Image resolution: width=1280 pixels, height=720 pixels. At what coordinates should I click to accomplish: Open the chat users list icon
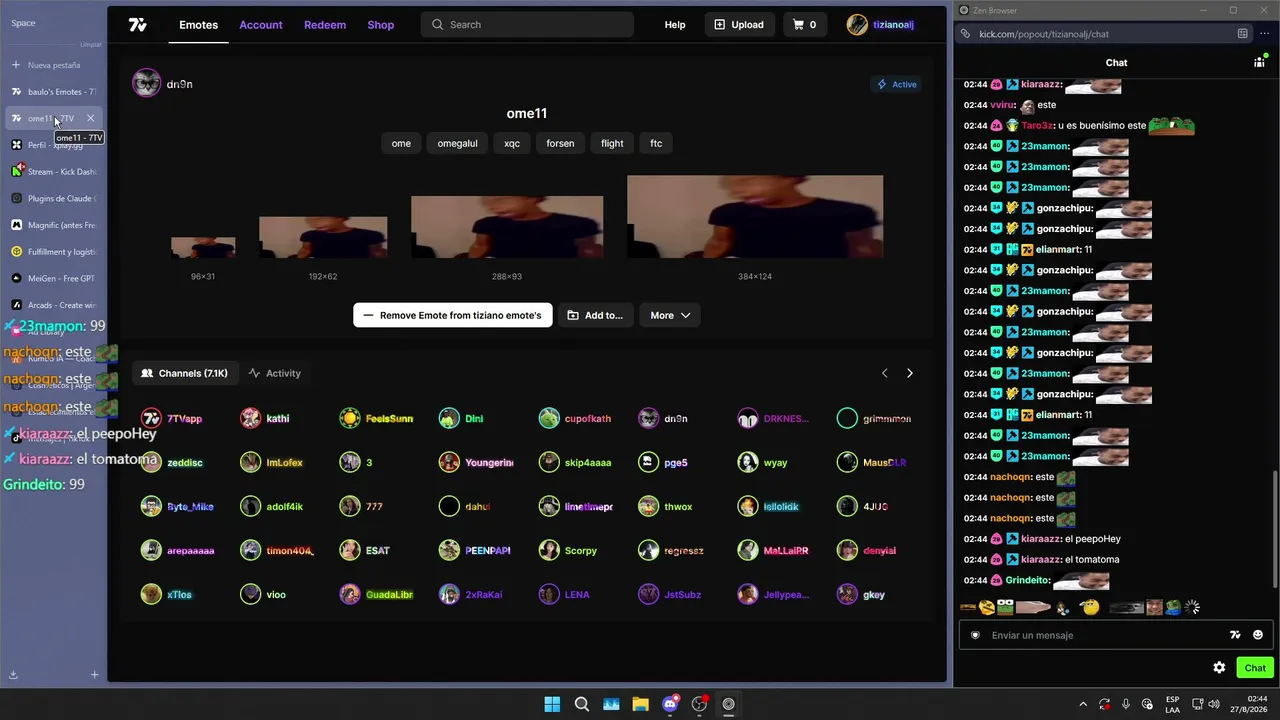[x=1259, y=62]
